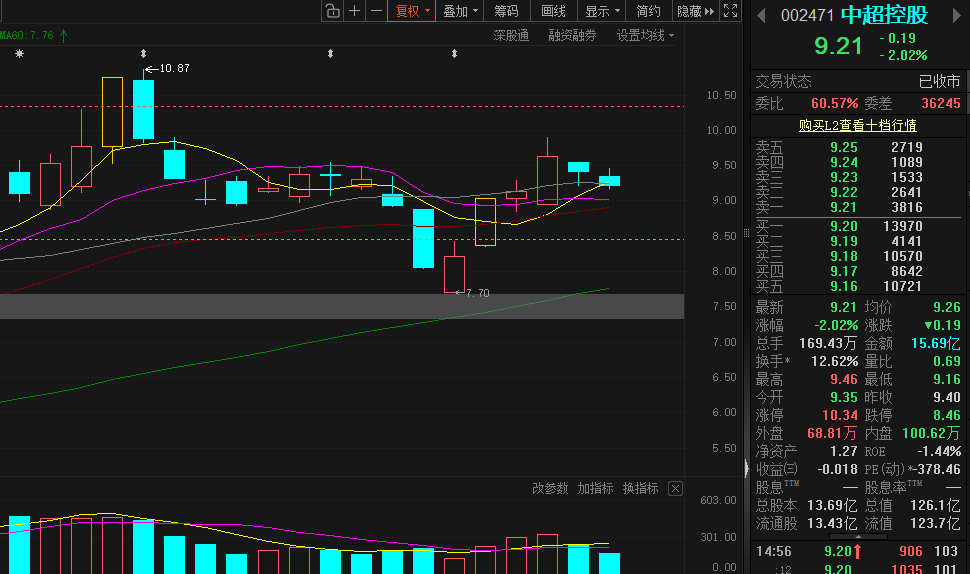Click 换指标 on the indicator panel
The height and width of the screenshot is (574, 970).
640,489
